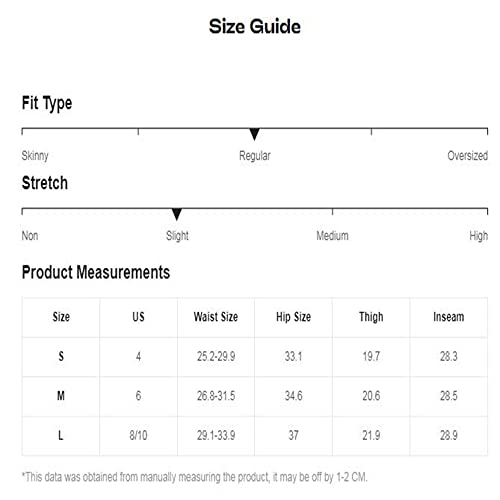
Task: Select the size S row label
Action: [x=61, y=356]
